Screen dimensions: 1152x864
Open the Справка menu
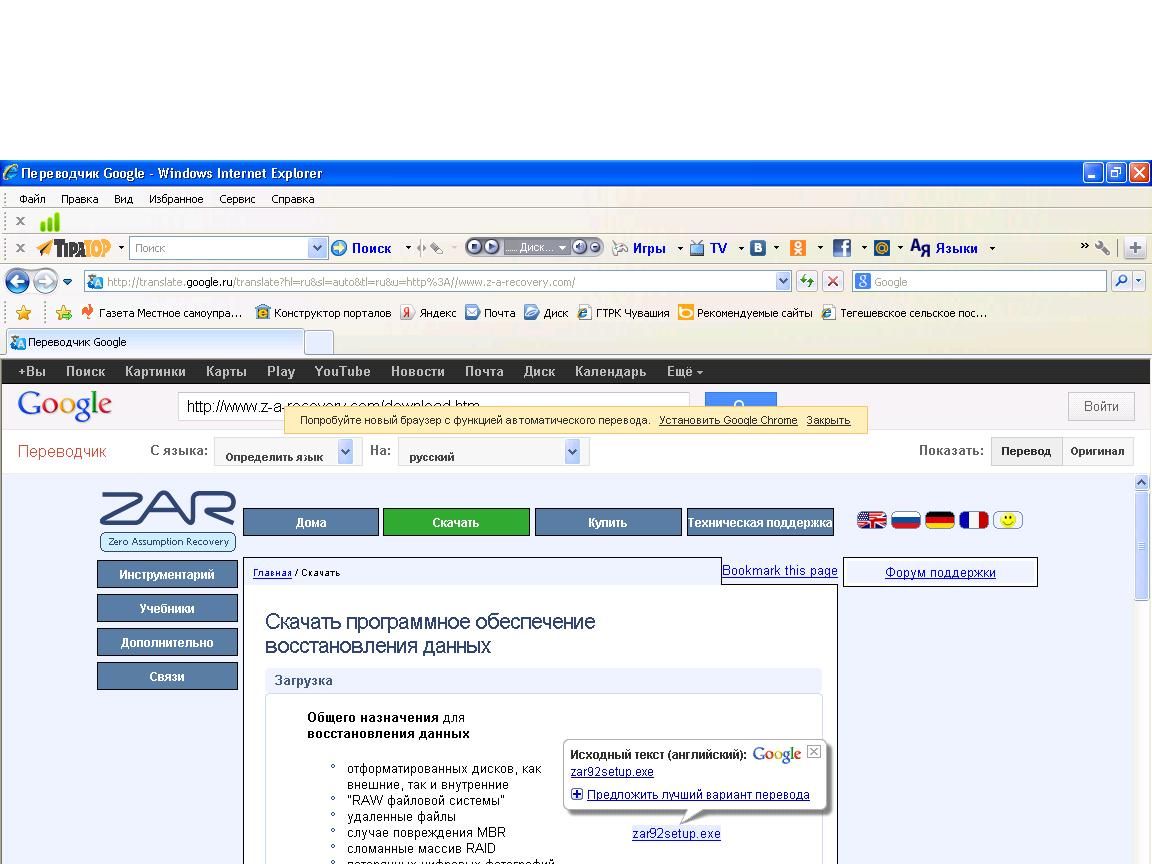coord(292,199)
